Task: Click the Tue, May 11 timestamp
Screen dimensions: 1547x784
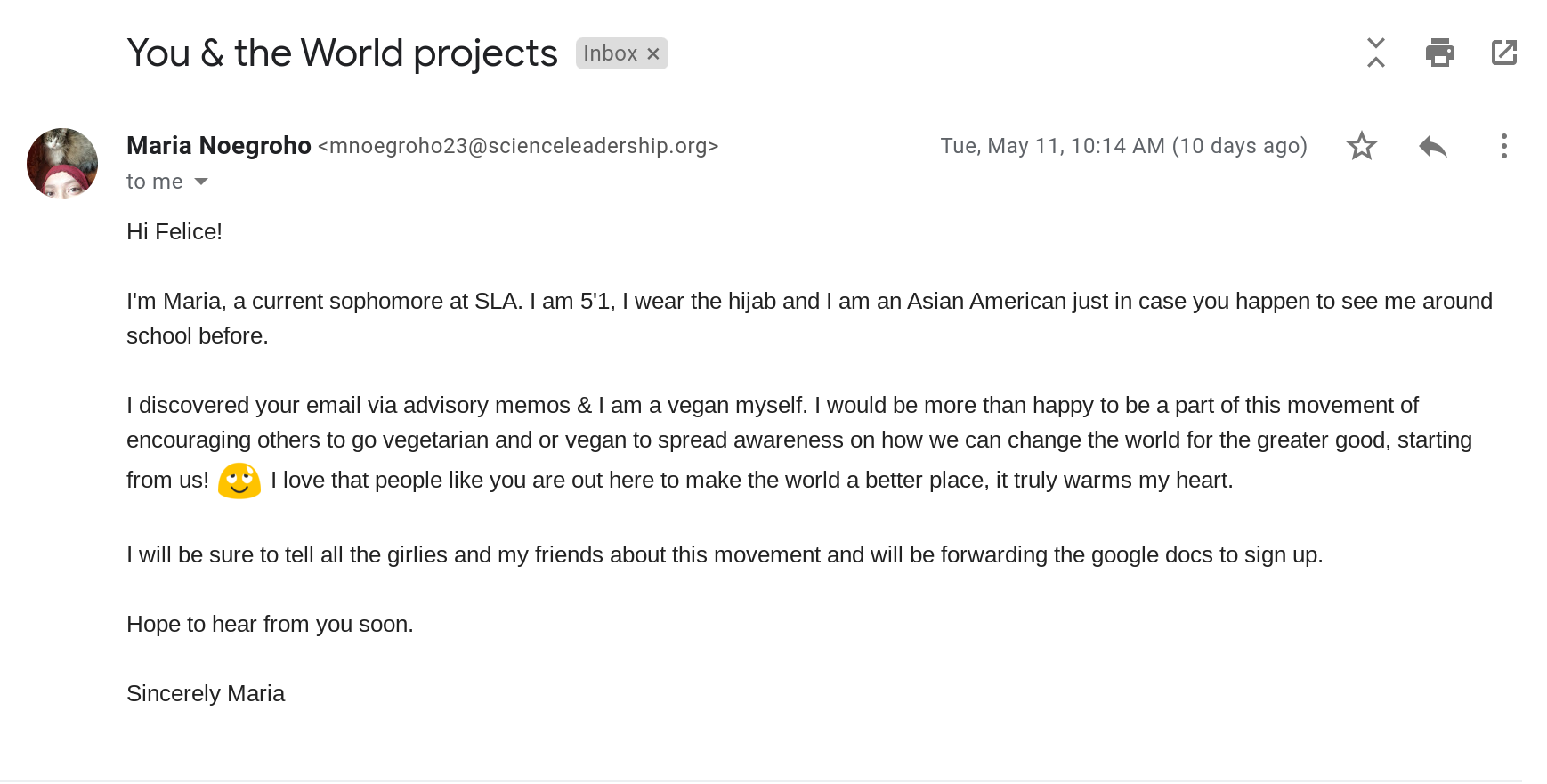Action: [x=1123, y=146]
